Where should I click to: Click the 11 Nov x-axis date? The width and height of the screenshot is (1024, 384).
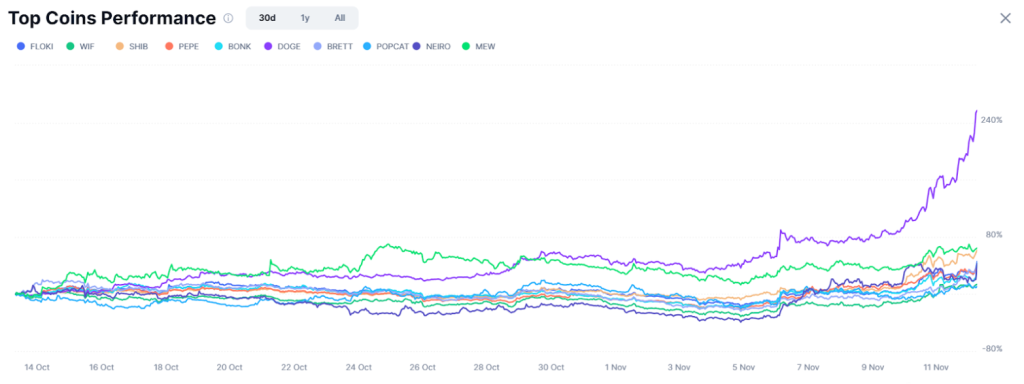936,367
